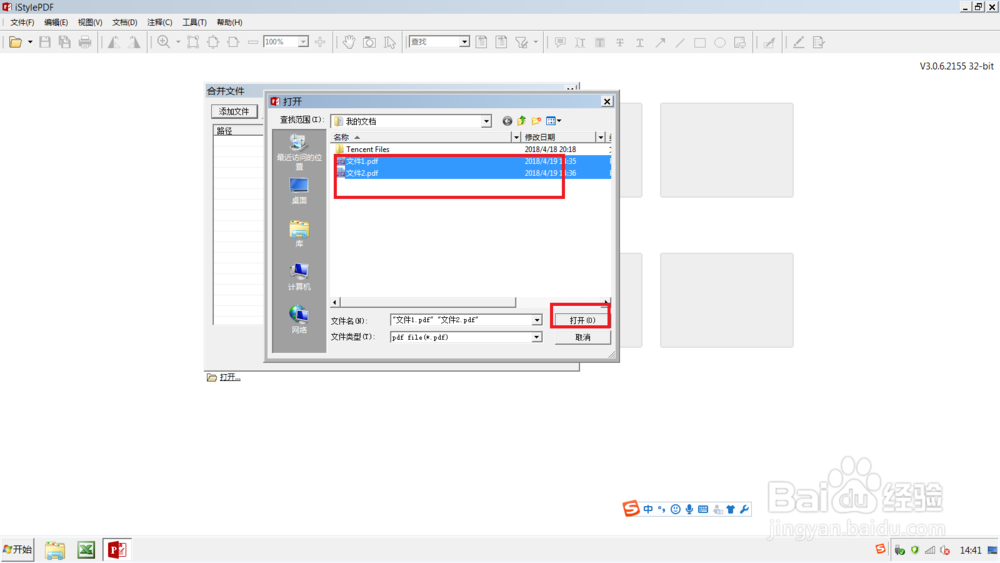The height and width of the screenshot is (563, 1000).
Task: Open the 视图(V) menu
Action: (x=90, y=22)
